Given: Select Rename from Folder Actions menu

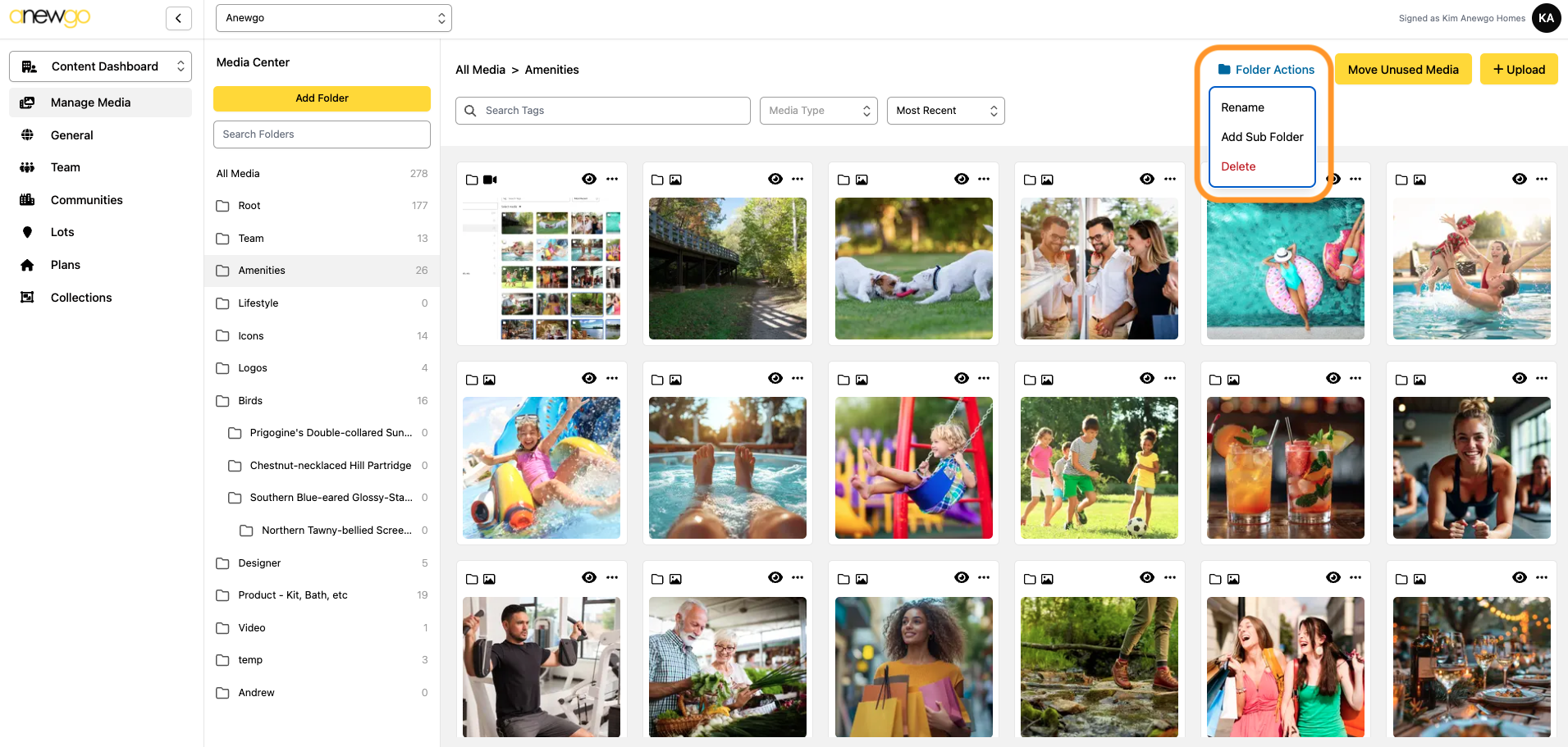Looking at the screenshot, I should (x=1242, y=107).
